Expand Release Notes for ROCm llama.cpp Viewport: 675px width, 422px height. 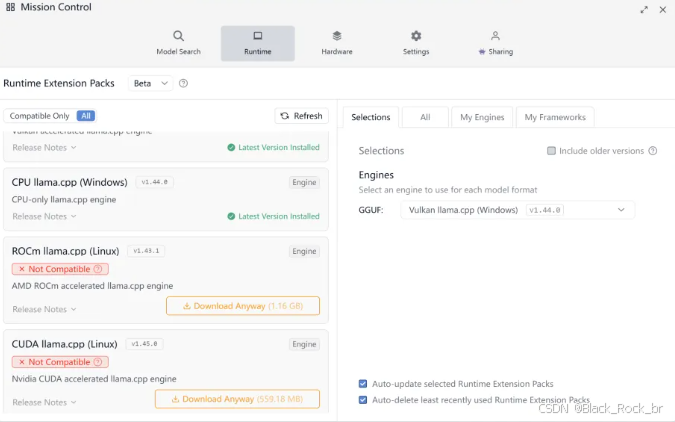pyautogui.click(x=44, y=309)
